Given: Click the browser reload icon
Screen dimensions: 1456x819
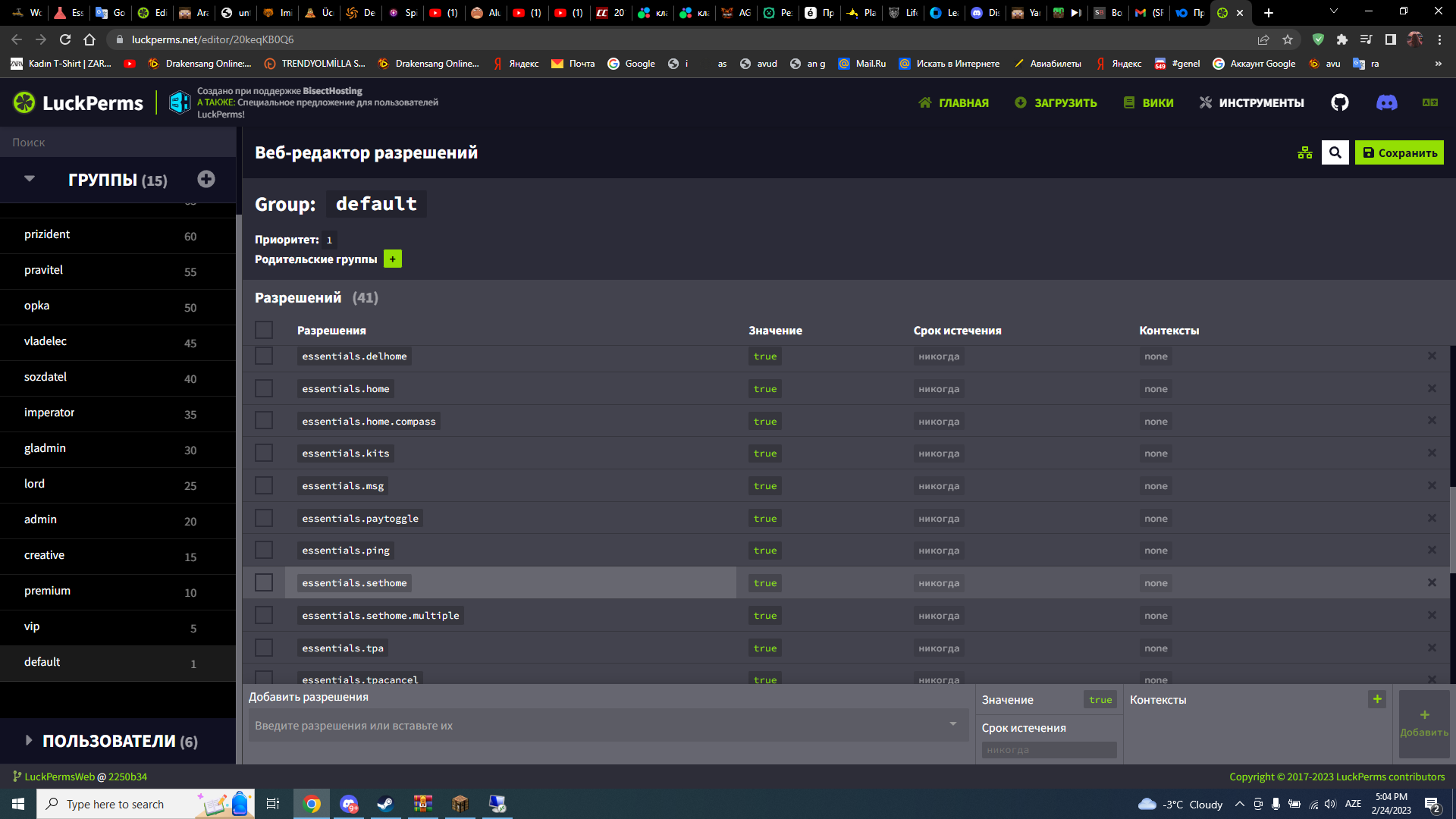Looking at the screenshot, I should 65,39.
